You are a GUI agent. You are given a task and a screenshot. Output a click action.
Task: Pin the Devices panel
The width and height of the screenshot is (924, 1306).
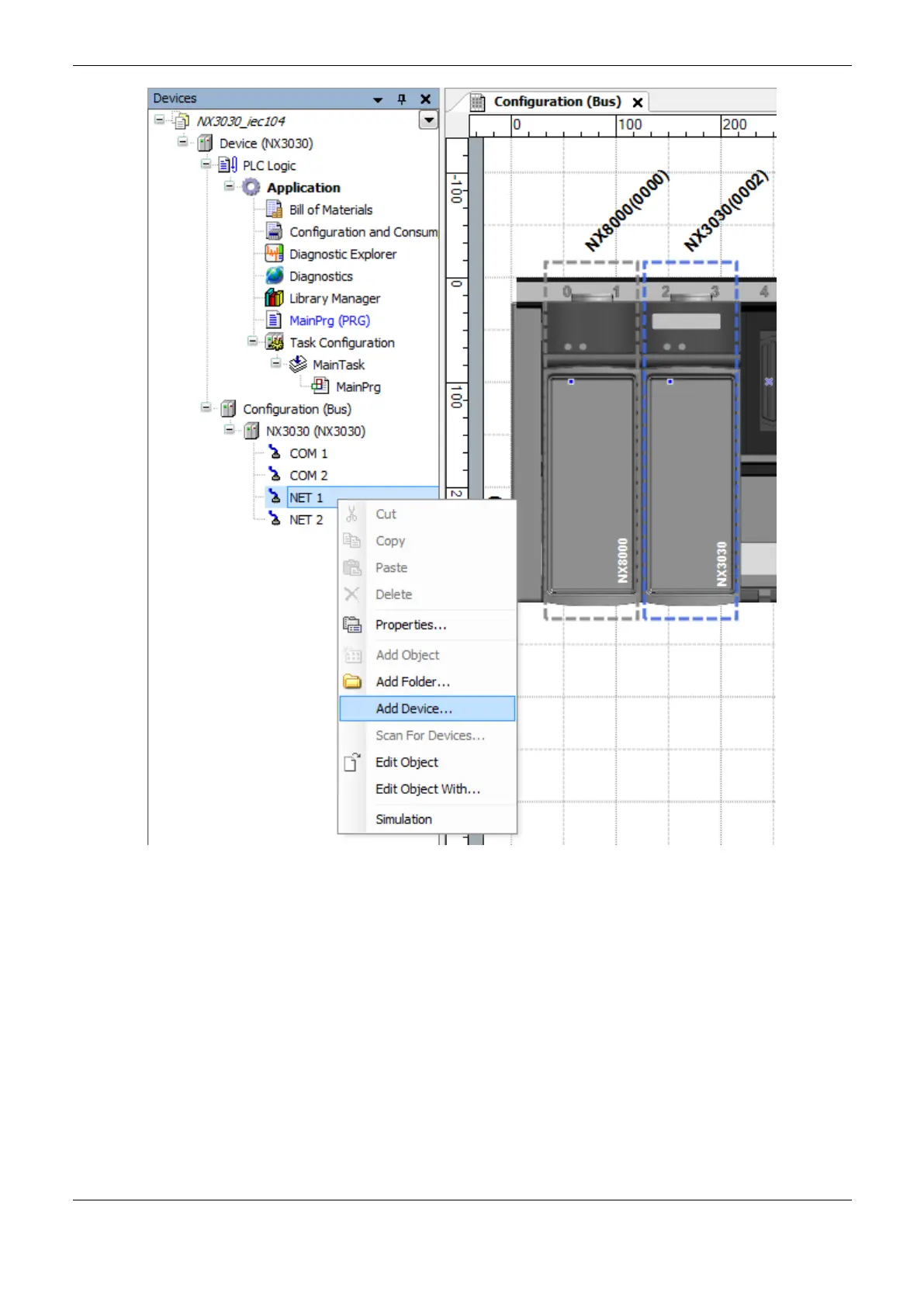pyautogui.click(x=402, y=99)
